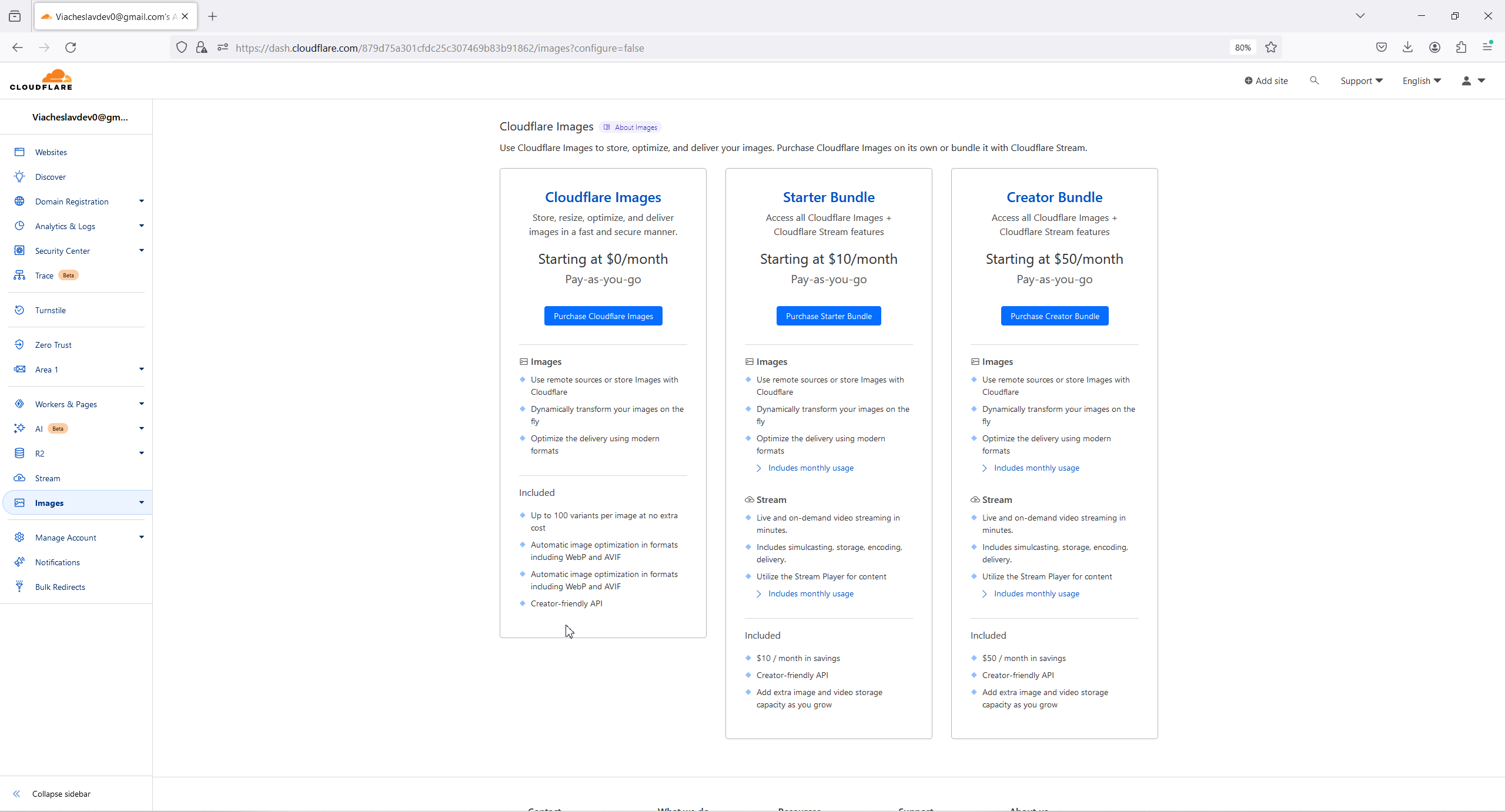Click the Turnstile sidebar icon

(19, 310)
